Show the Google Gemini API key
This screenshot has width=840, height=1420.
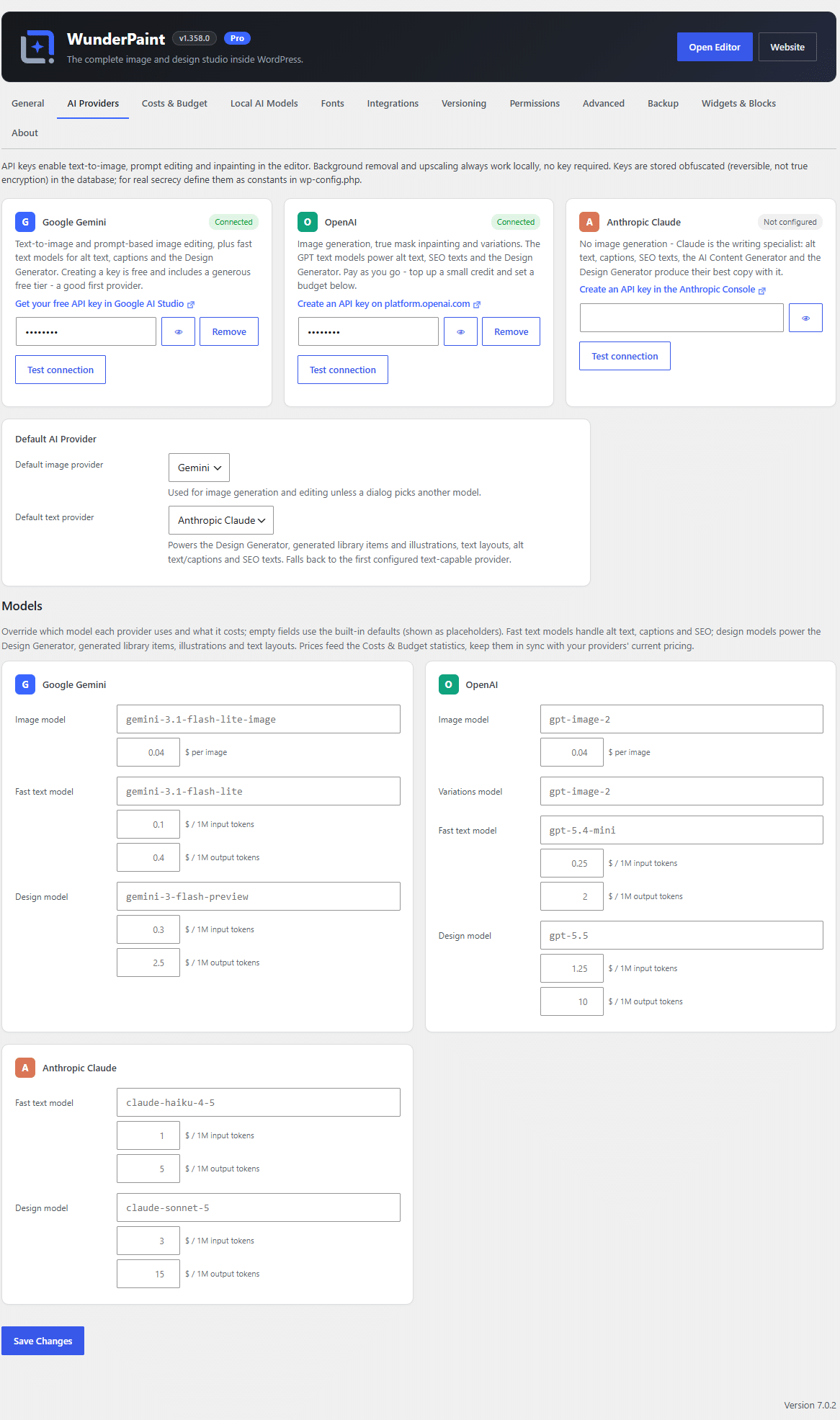(x=178, y=331)
